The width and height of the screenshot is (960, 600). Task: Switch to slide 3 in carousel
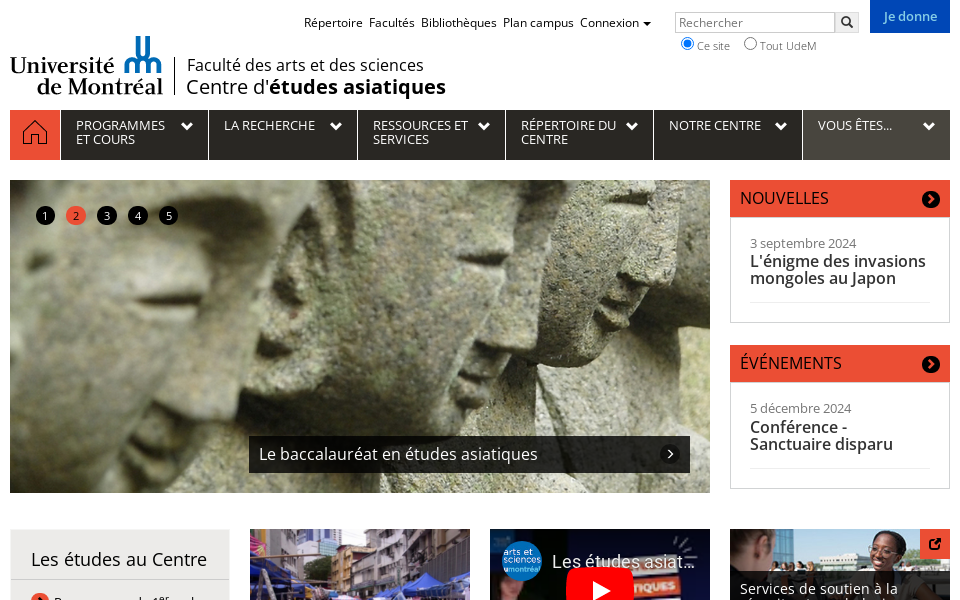tap(106, 215)
